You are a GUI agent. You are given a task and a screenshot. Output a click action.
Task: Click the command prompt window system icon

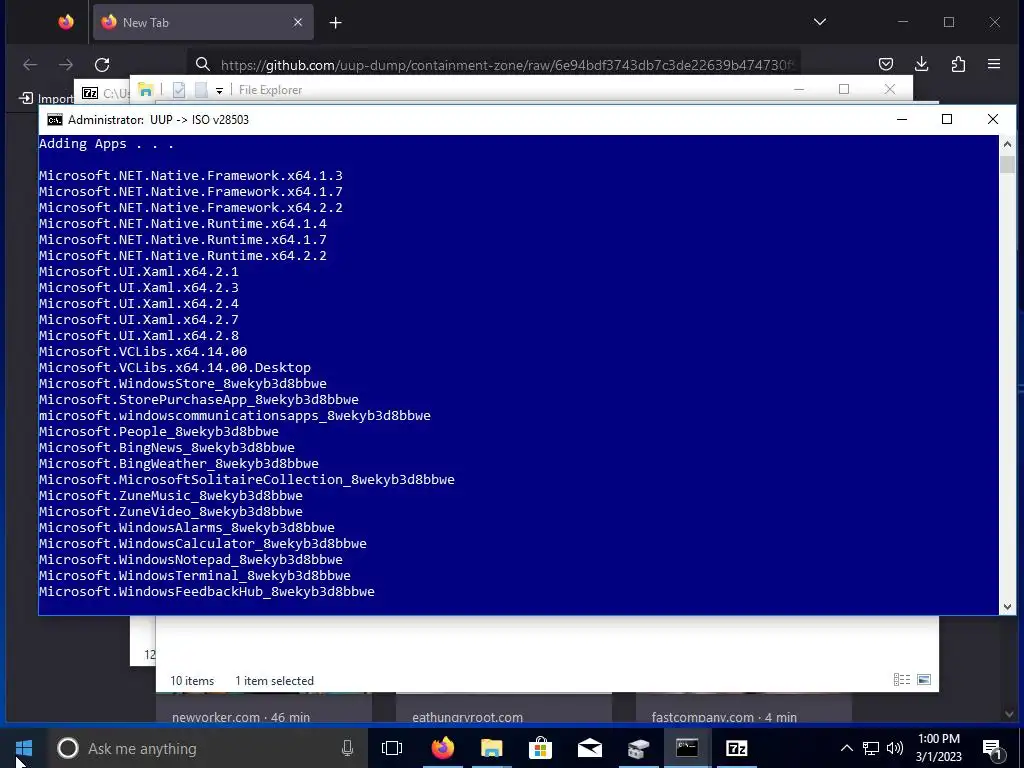[55, 120]
